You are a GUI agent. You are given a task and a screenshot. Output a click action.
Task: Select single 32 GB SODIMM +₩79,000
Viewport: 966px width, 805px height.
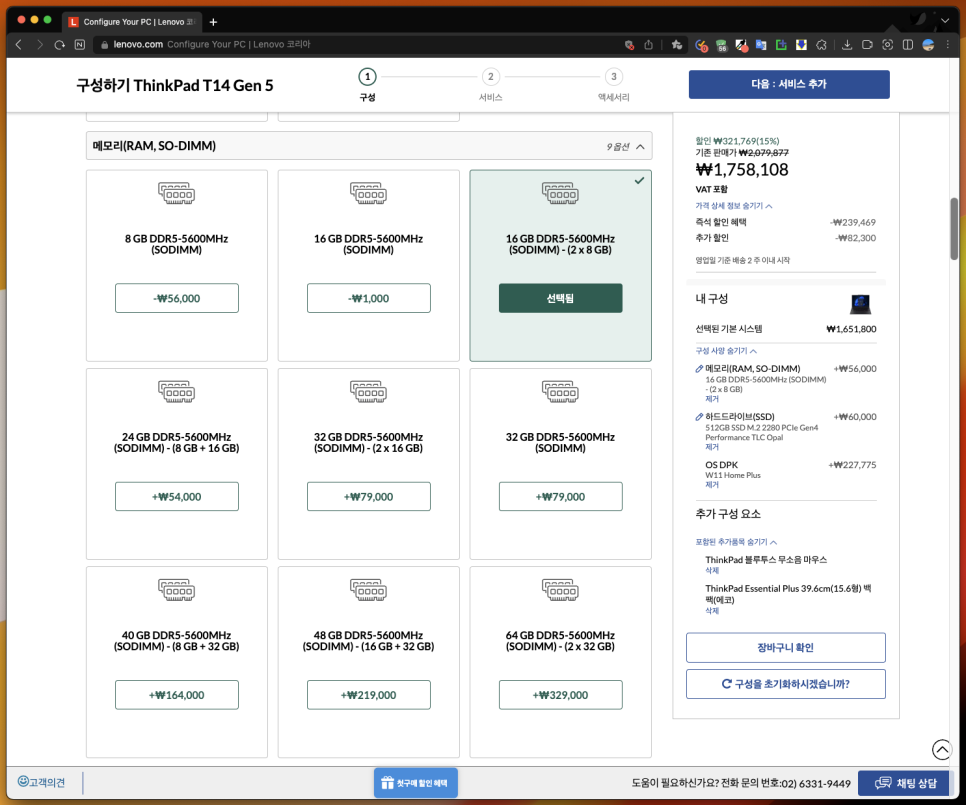561,496
